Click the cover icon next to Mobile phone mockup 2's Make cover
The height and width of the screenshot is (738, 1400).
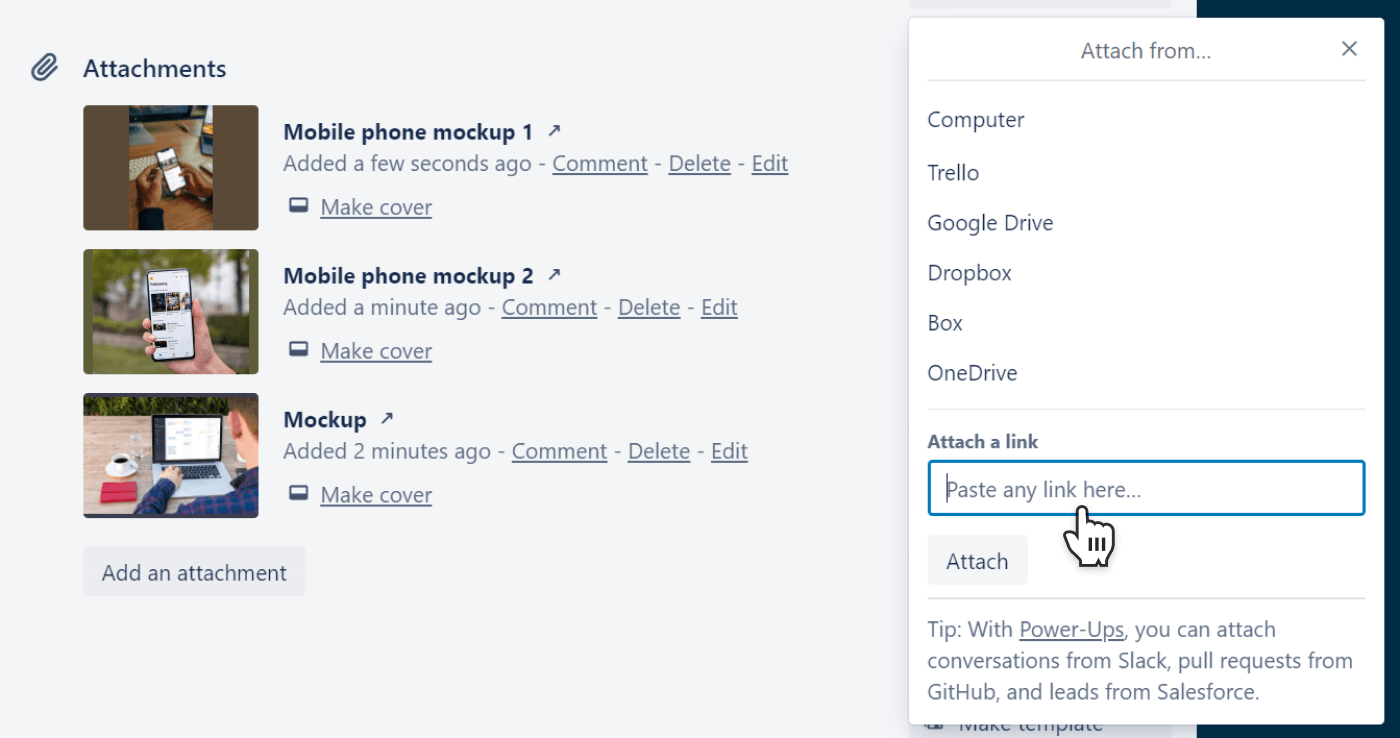298,348
